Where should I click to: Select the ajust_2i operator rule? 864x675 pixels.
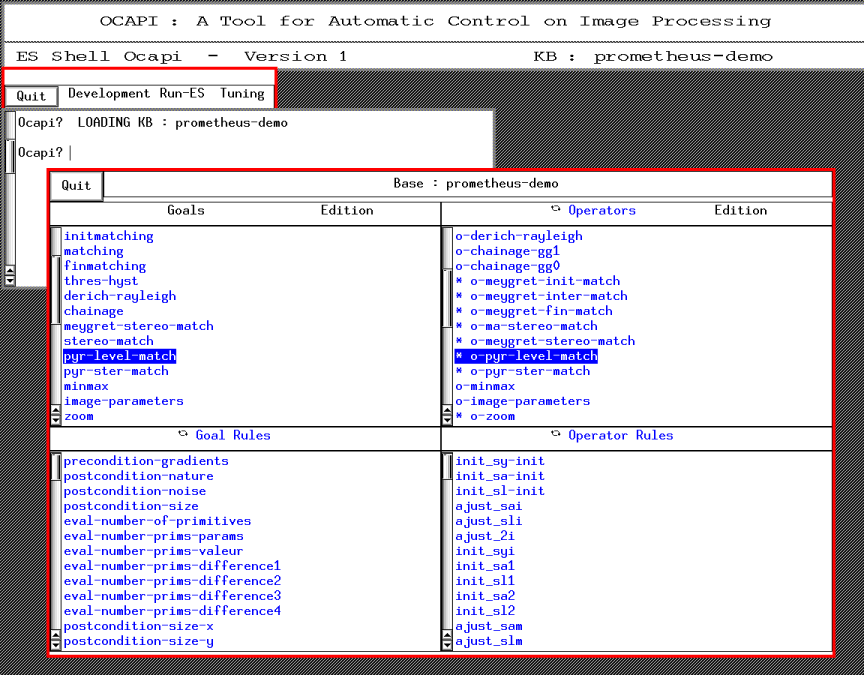[x=485, y=536]
